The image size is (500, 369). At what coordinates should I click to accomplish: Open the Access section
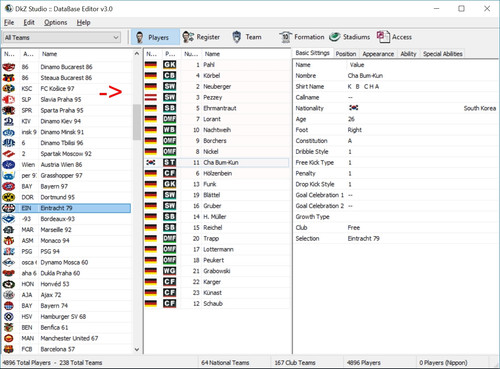(x=394, y=37)
